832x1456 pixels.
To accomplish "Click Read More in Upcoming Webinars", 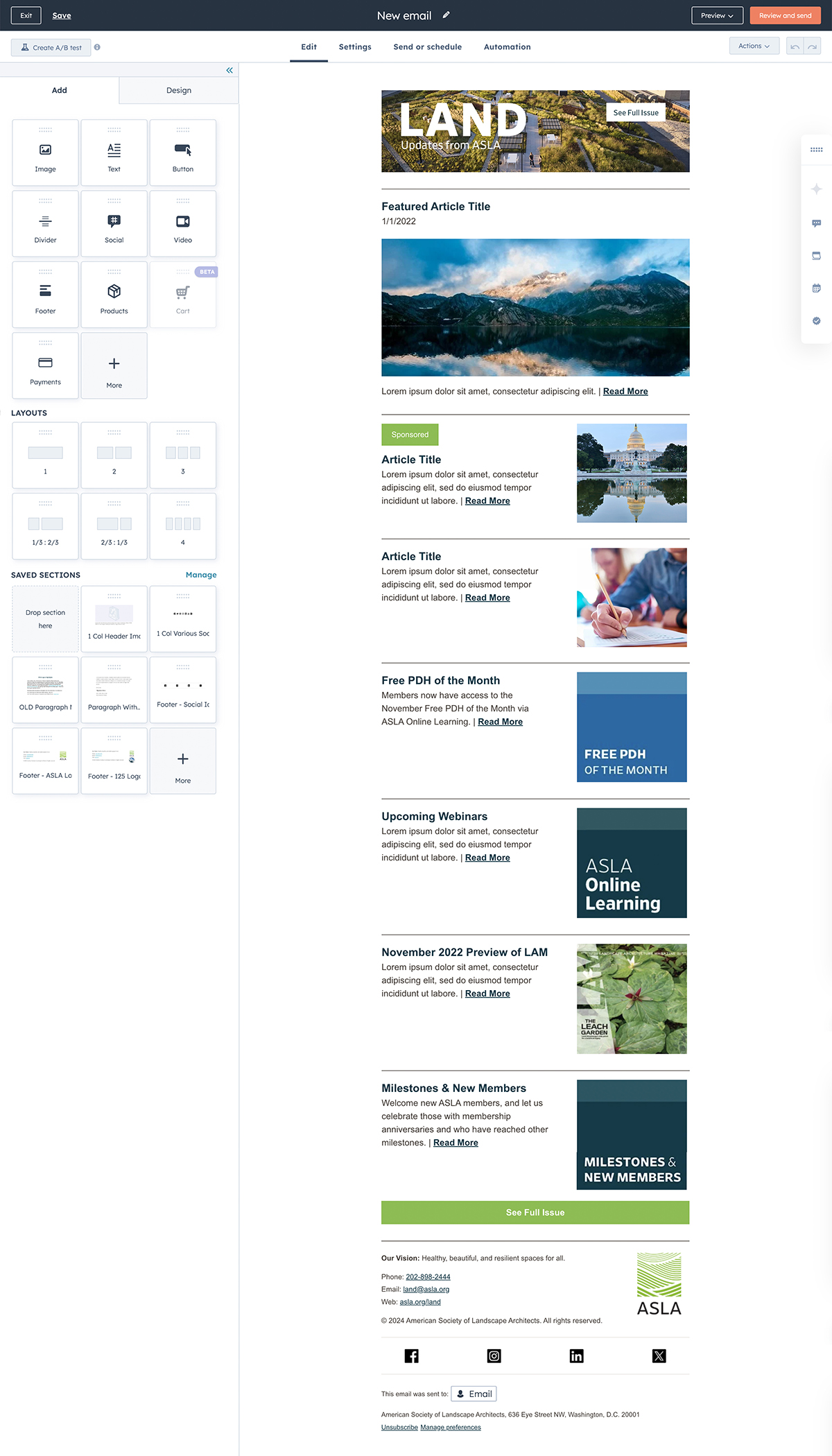I will 487,858.
